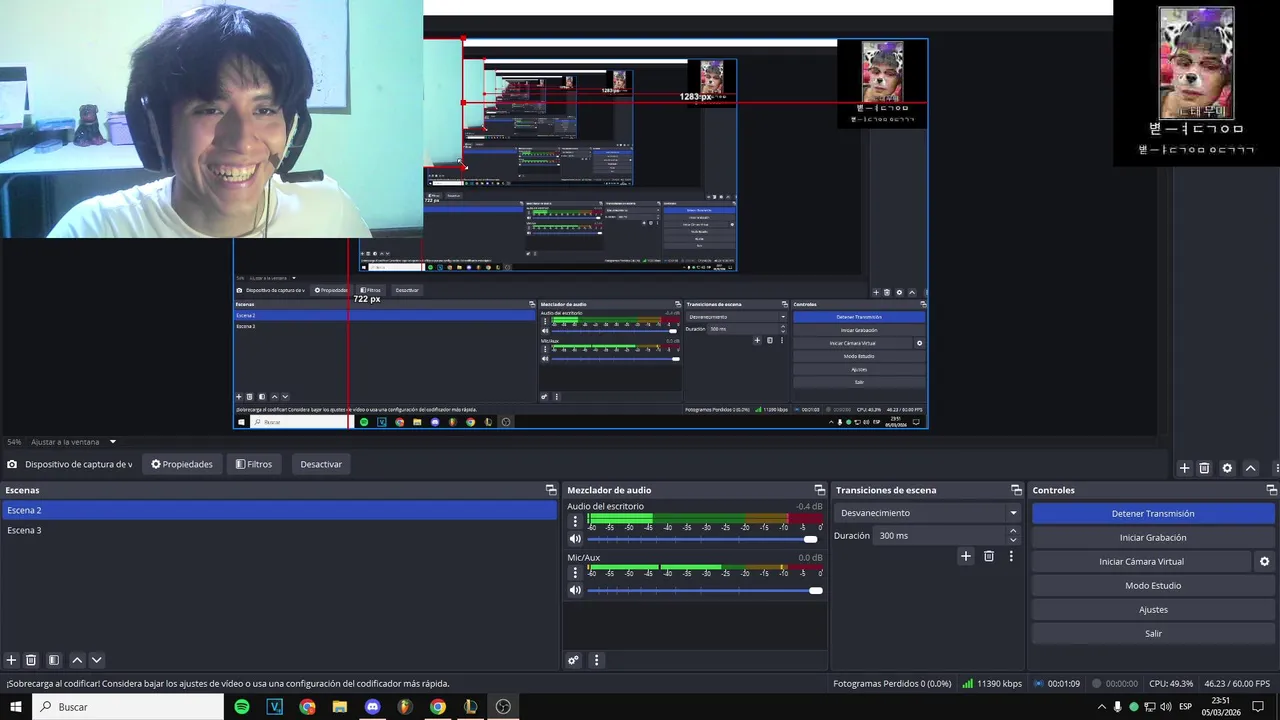Screen dimensions: 1280x720
Task: Select the webcam source in the preview
Action: 211,119
